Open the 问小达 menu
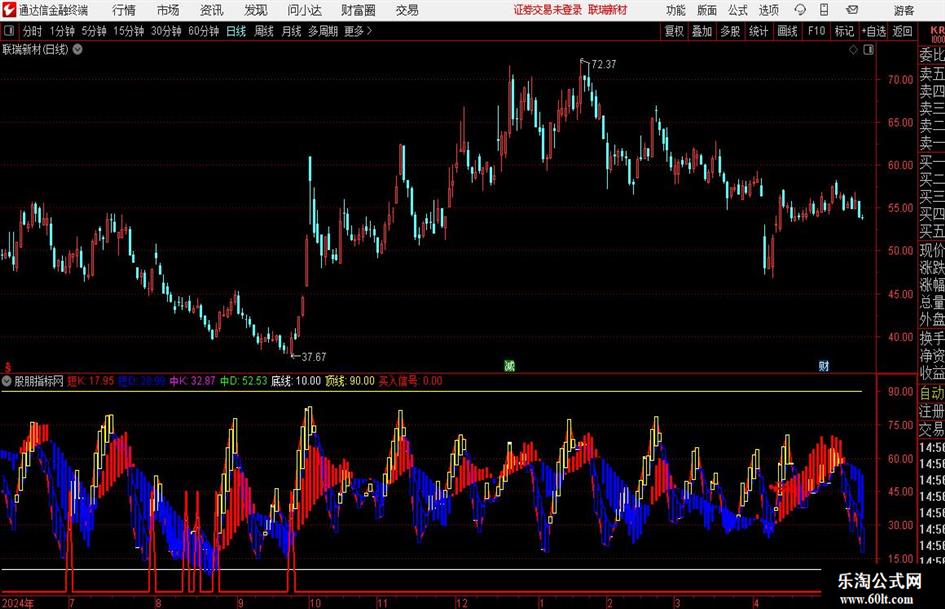The width and height of the screenshot is (945, 609). coord(304,10)
